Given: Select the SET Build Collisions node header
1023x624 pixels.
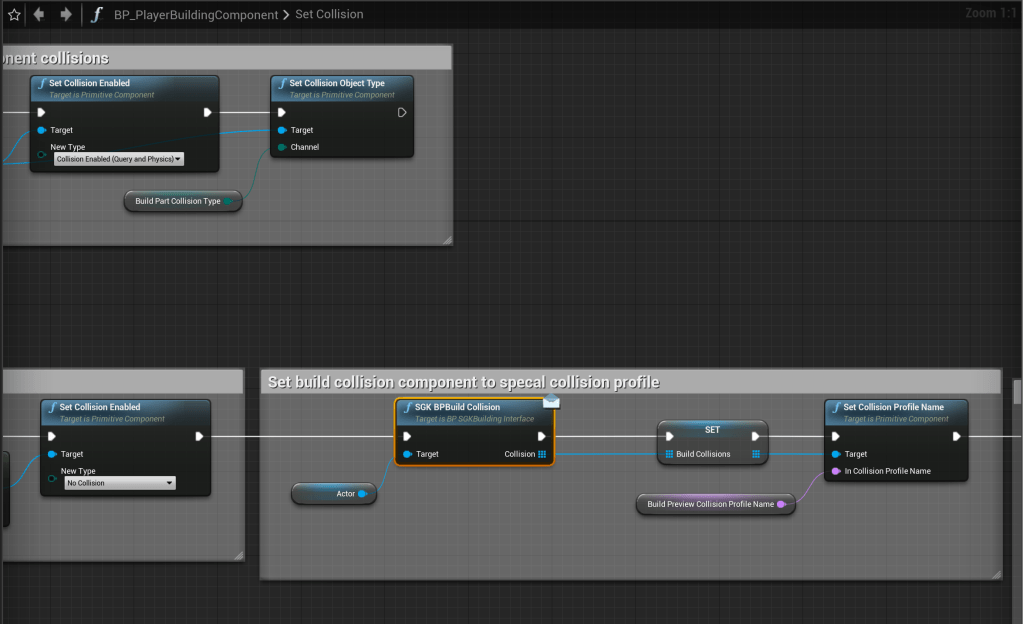Looking at the screenshot, I should pyautogui.click(x=712, y=430).
